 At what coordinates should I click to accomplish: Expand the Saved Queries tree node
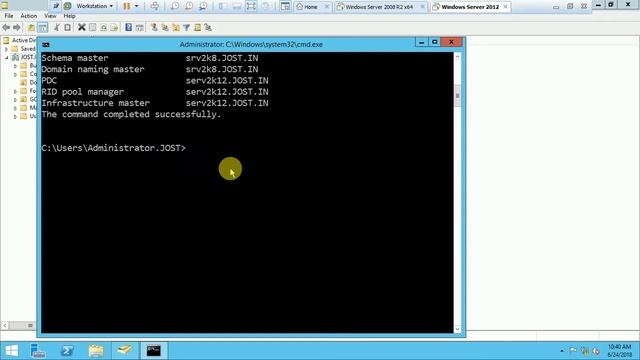(x=7, y=49)
